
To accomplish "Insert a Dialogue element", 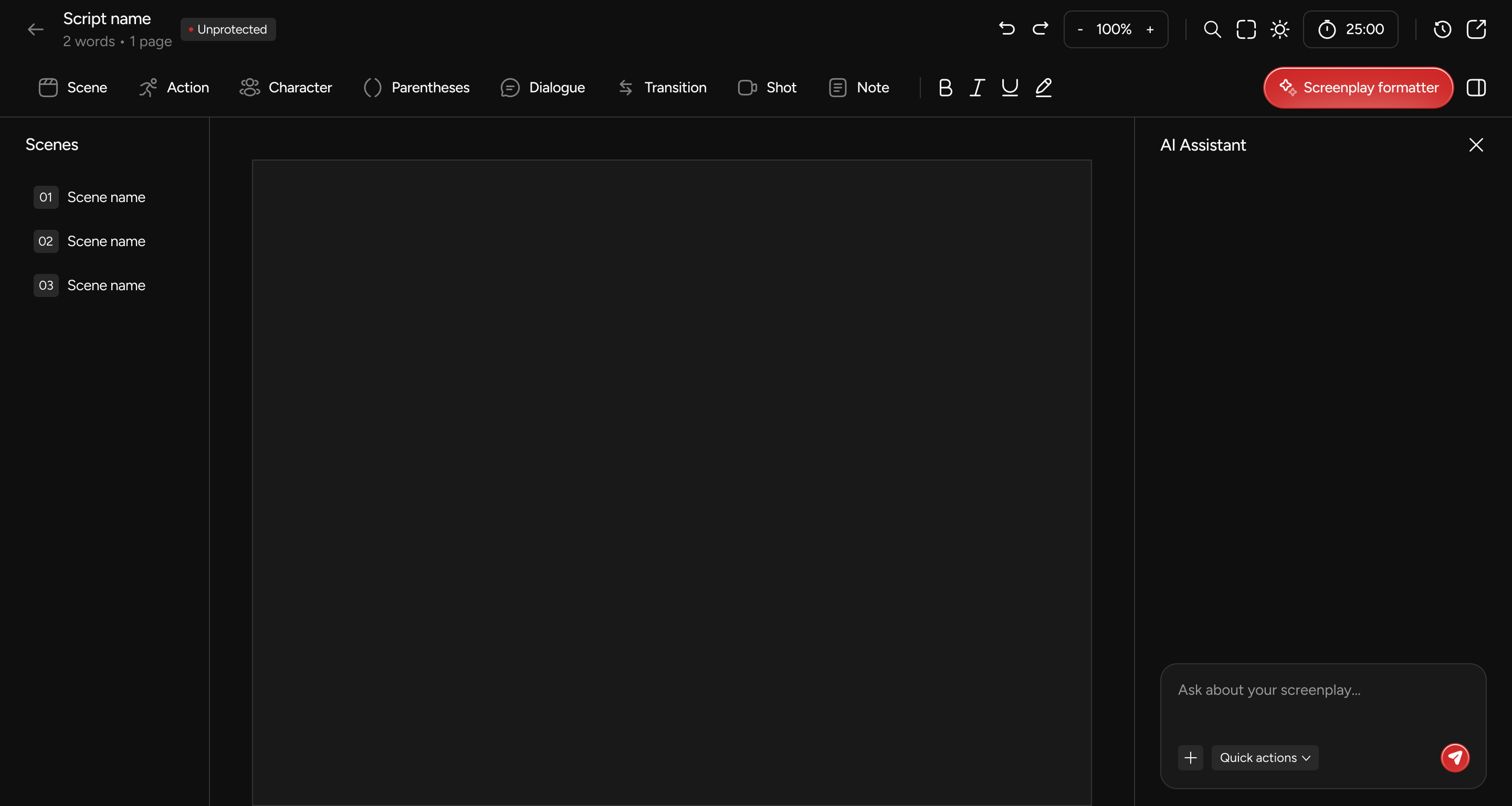I will 543,88.
